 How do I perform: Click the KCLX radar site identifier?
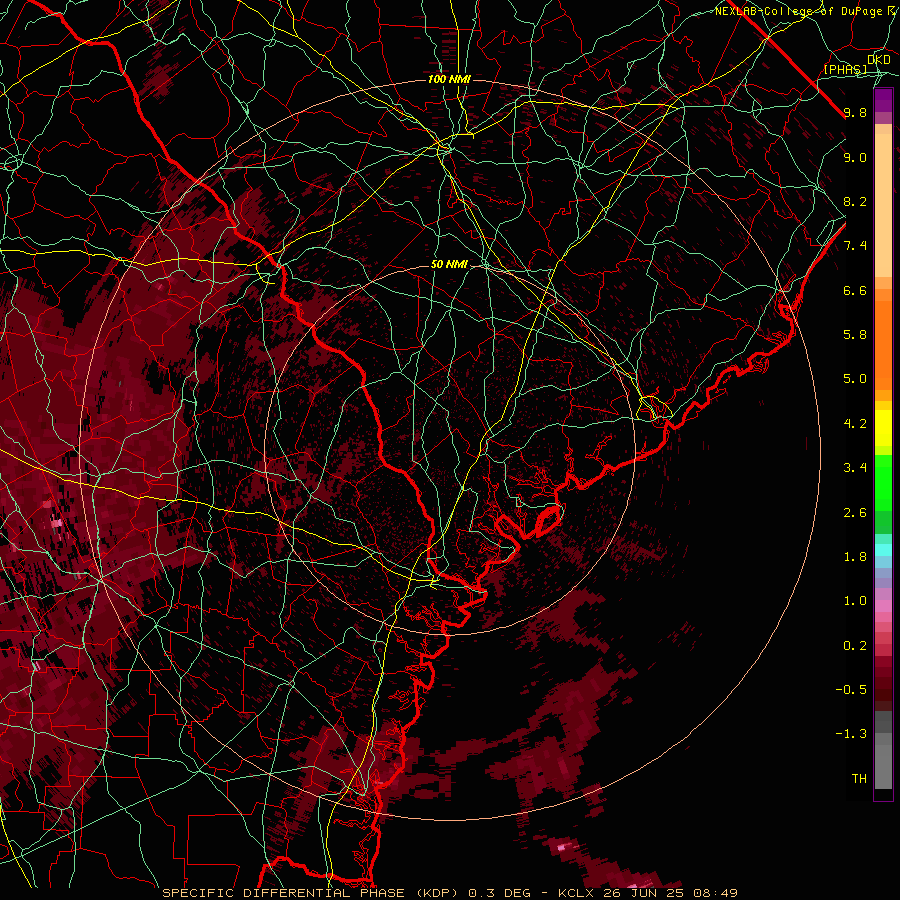[x=578, y=893]
